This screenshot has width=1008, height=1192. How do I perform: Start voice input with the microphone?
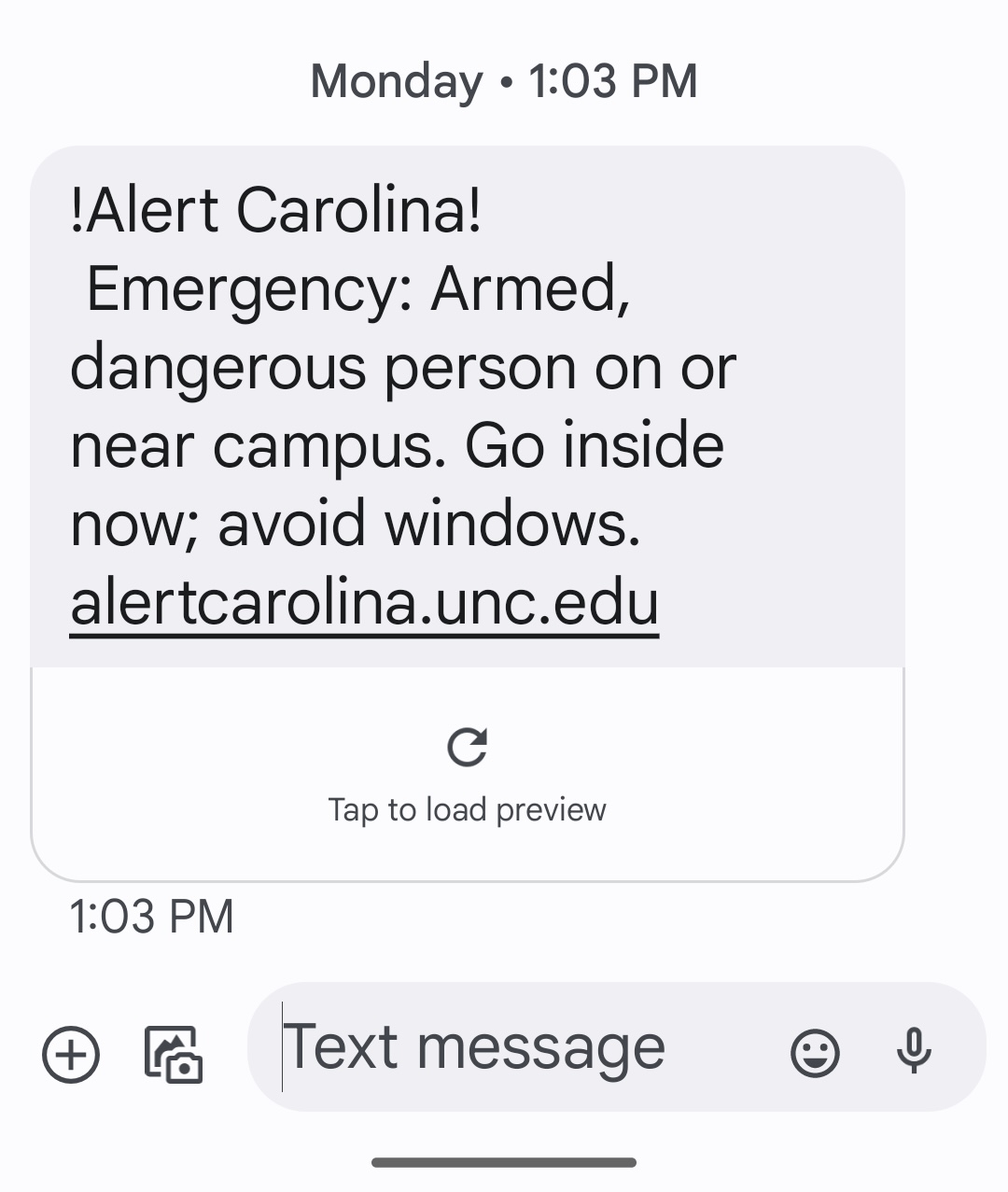click(x=914, y=1051)
